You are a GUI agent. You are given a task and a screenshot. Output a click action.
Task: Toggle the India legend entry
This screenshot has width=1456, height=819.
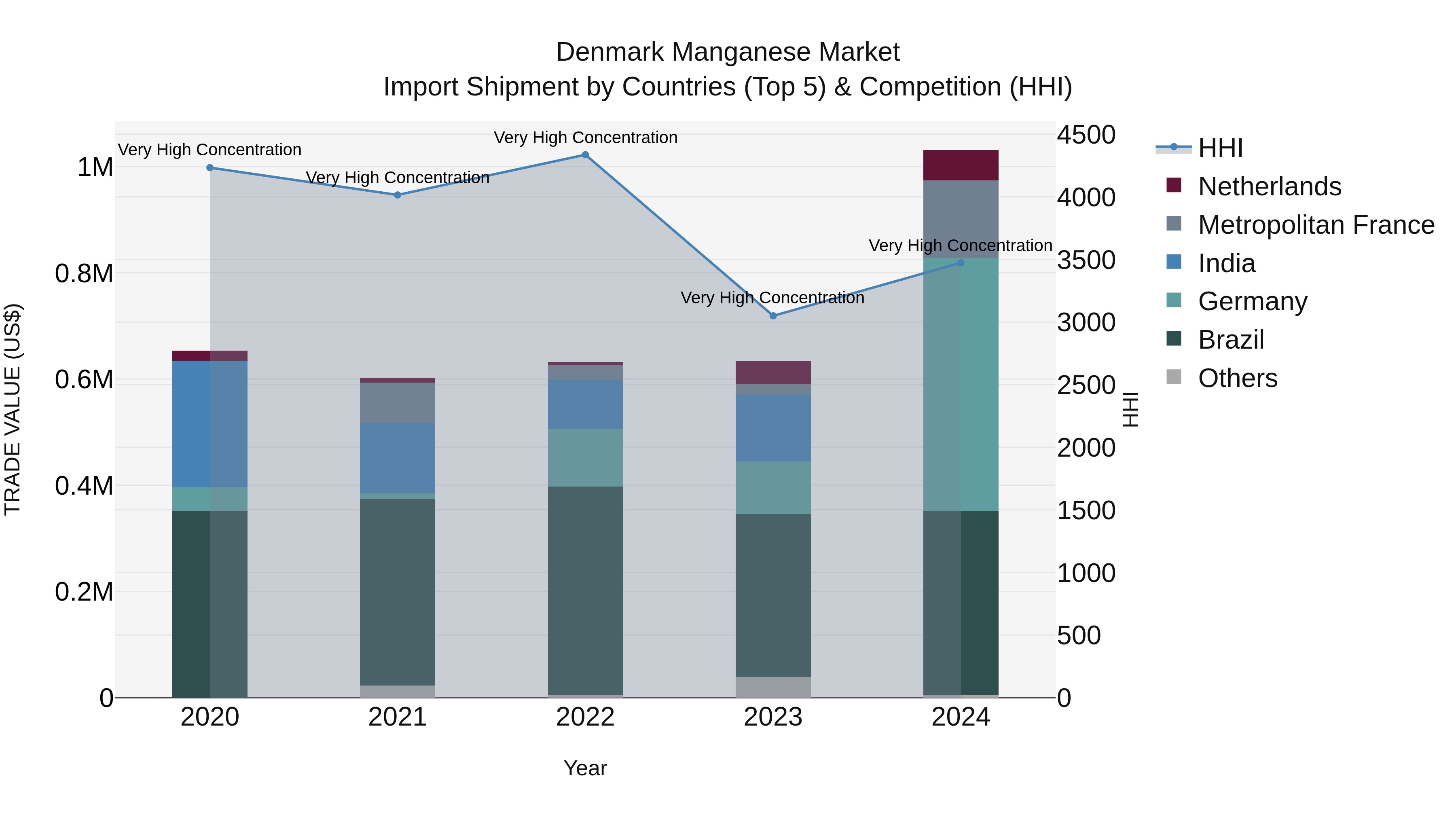pyautogui.click(x=1211, y=263)
